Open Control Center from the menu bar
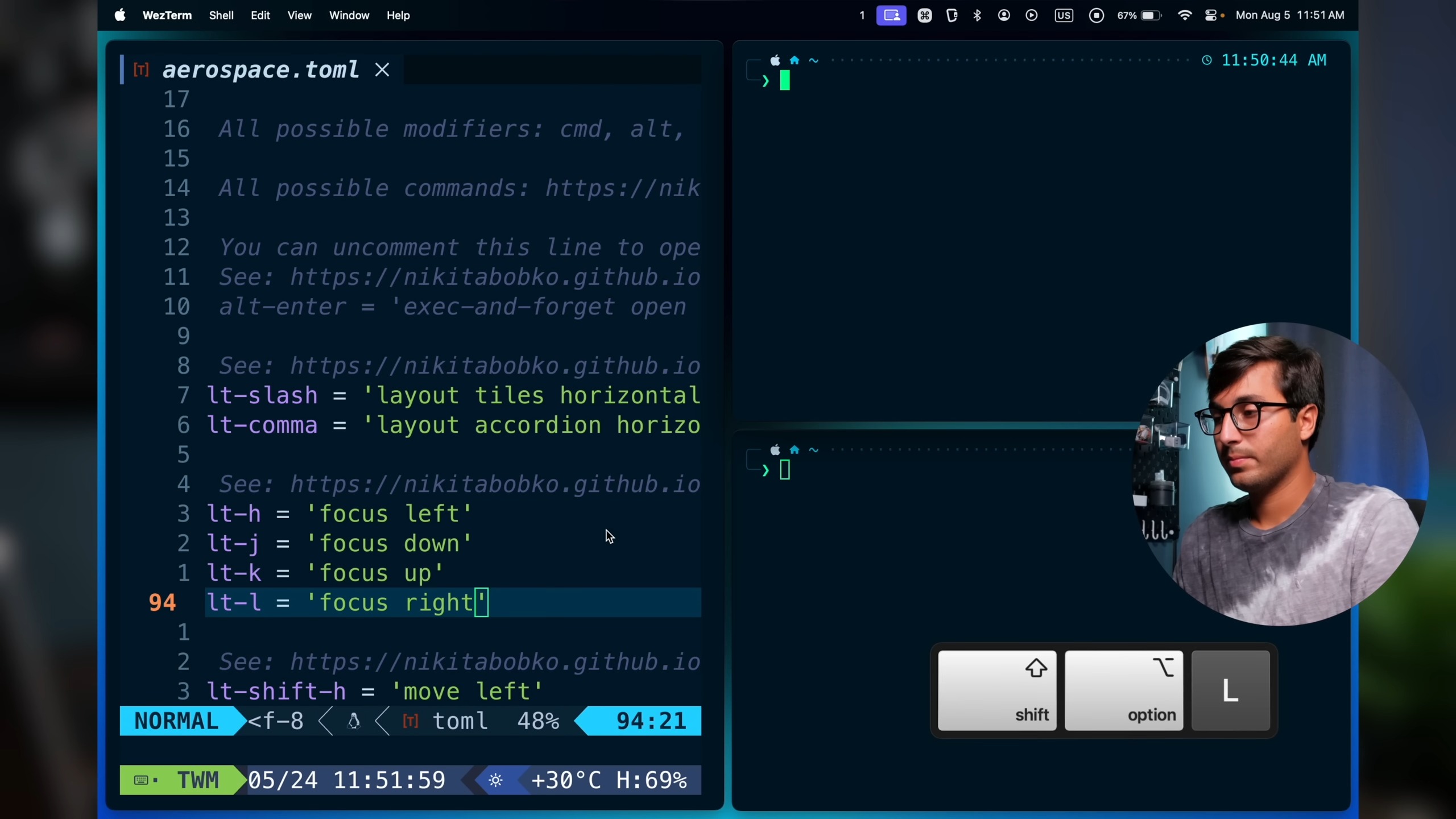Screen dimensions: 1456x819 point(1210,15)
